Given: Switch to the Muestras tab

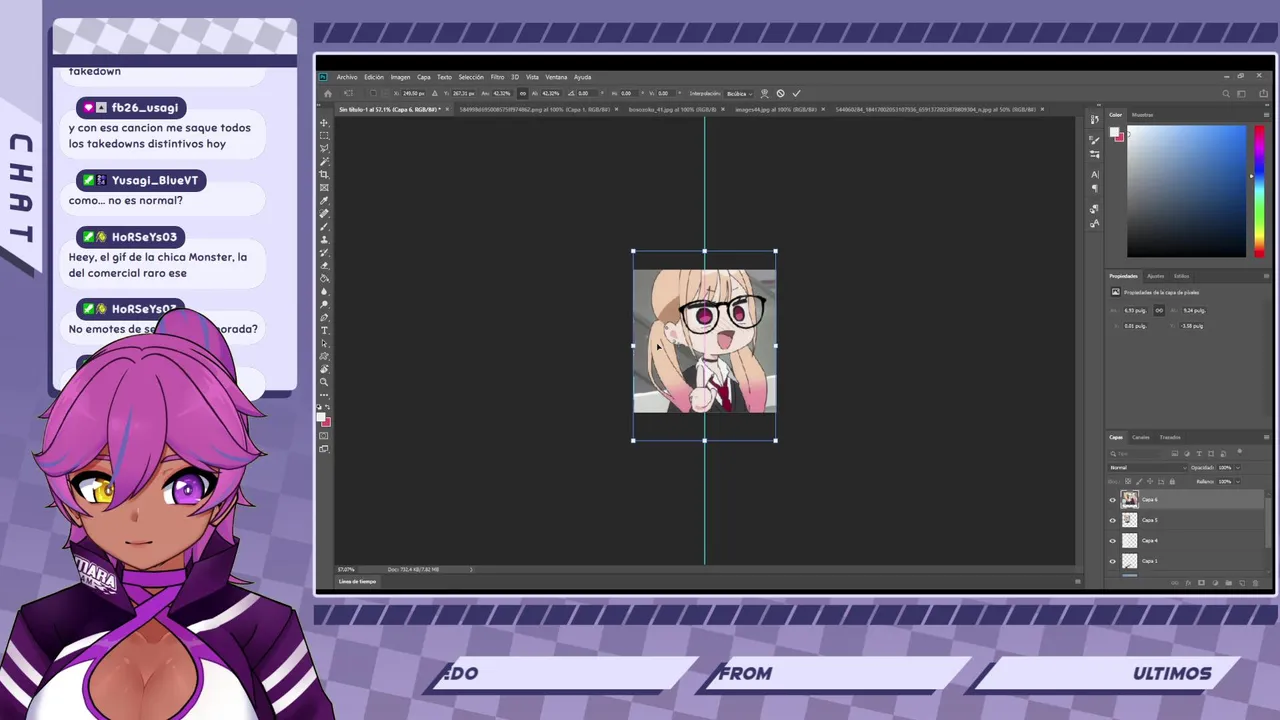Looking at the screenshot, I should [1142, 115].
